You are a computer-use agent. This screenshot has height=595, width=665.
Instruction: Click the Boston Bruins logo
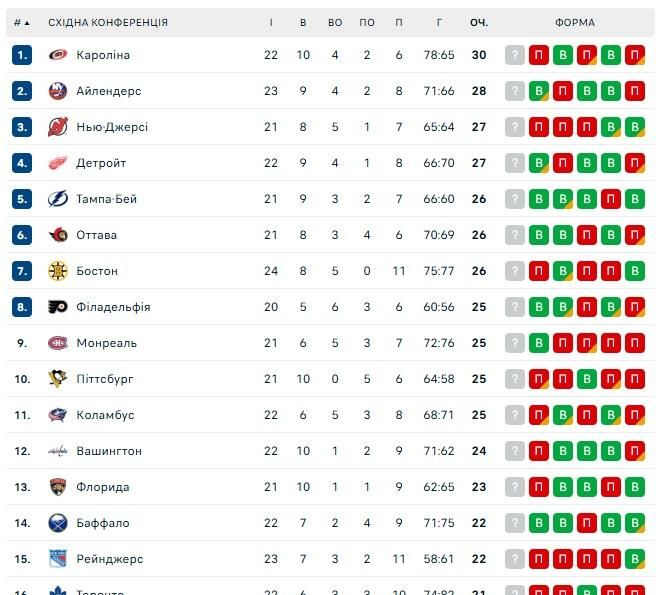[57, 271]
